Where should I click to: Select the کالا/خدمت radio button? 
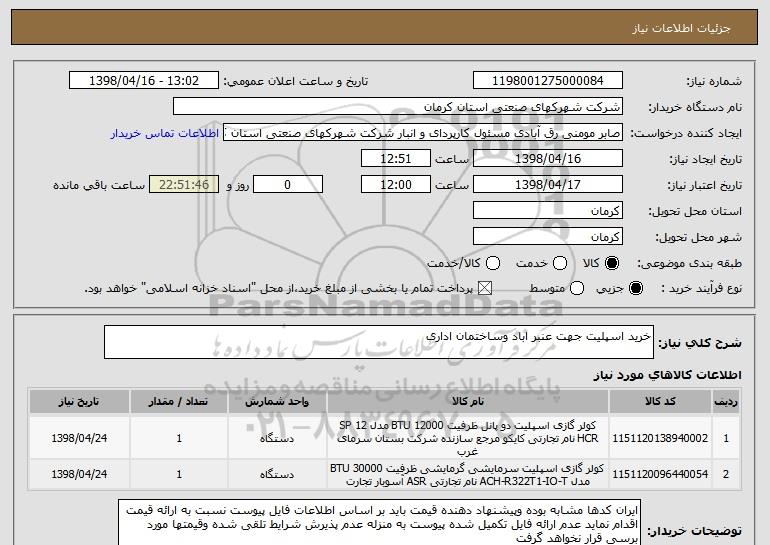(x=493, y=264)
